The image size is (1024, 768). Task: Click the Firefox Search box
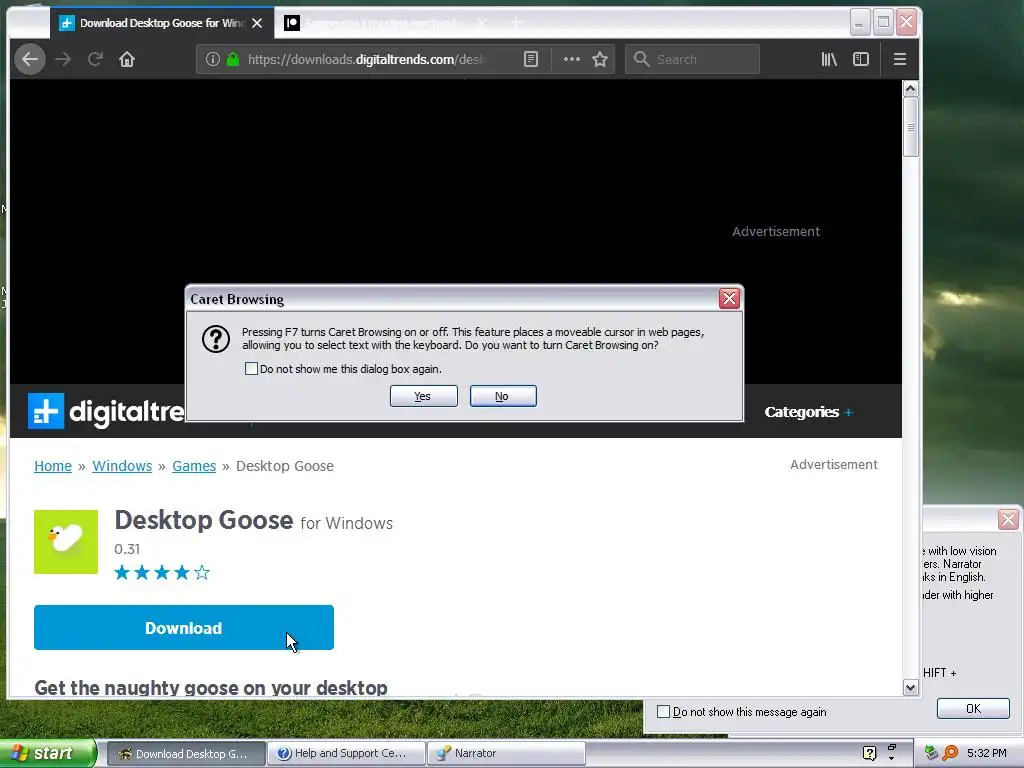pos(692,59)
